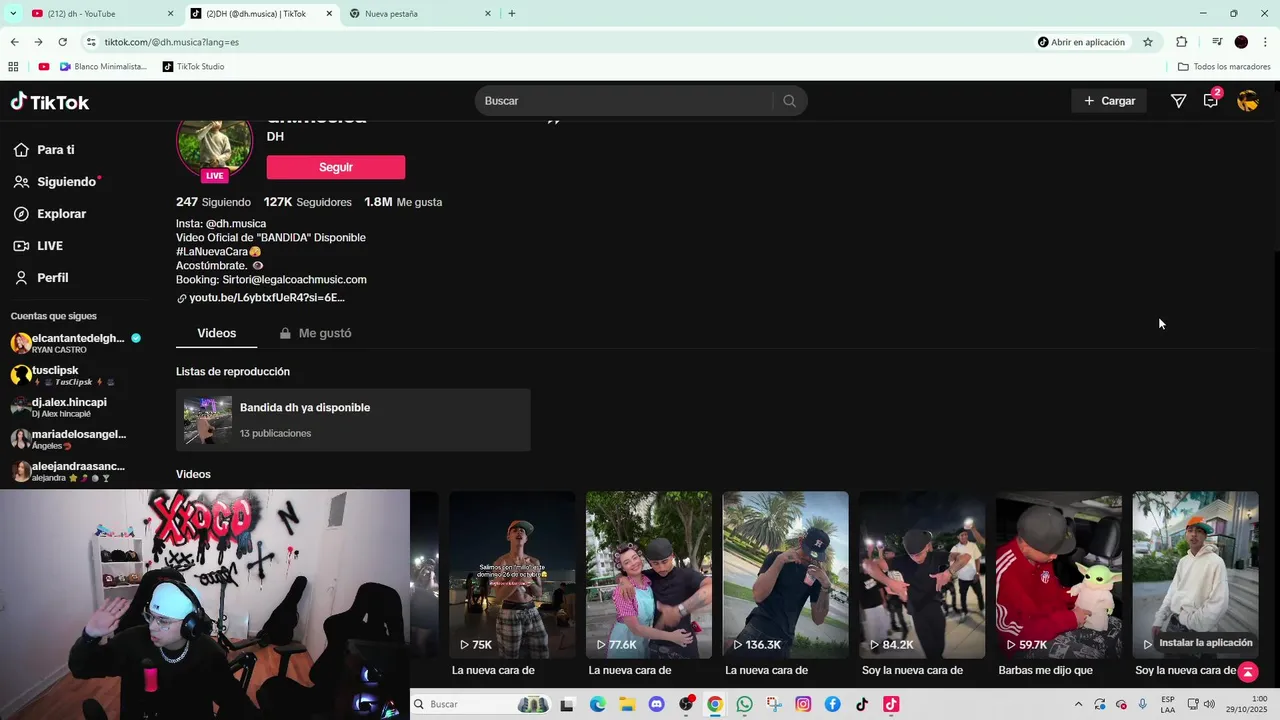This screenshot has height=720, width=1280.
Task: Open the profile avatar menu
Action: pos(1248,101)
